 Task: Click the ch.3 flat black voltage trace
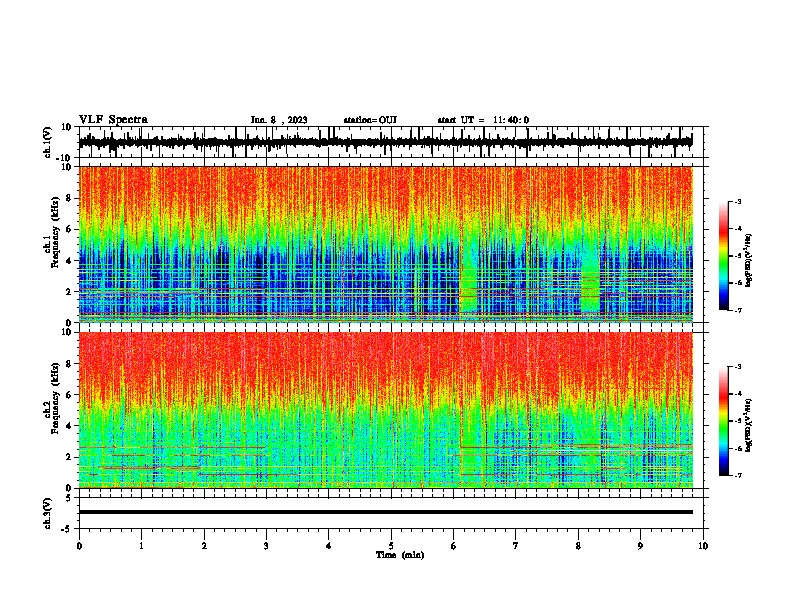click(385, 512)
